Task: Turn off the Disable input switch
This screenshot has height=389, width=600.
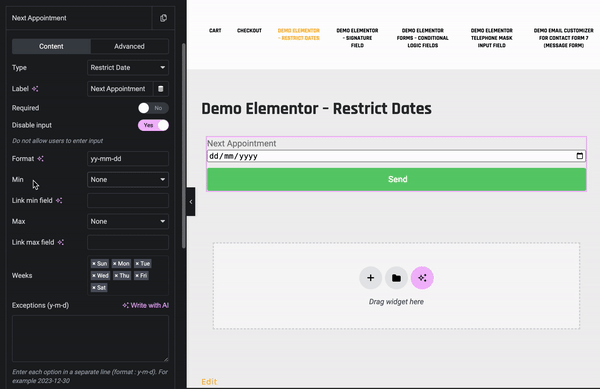Action: click(x=153, y=125)
